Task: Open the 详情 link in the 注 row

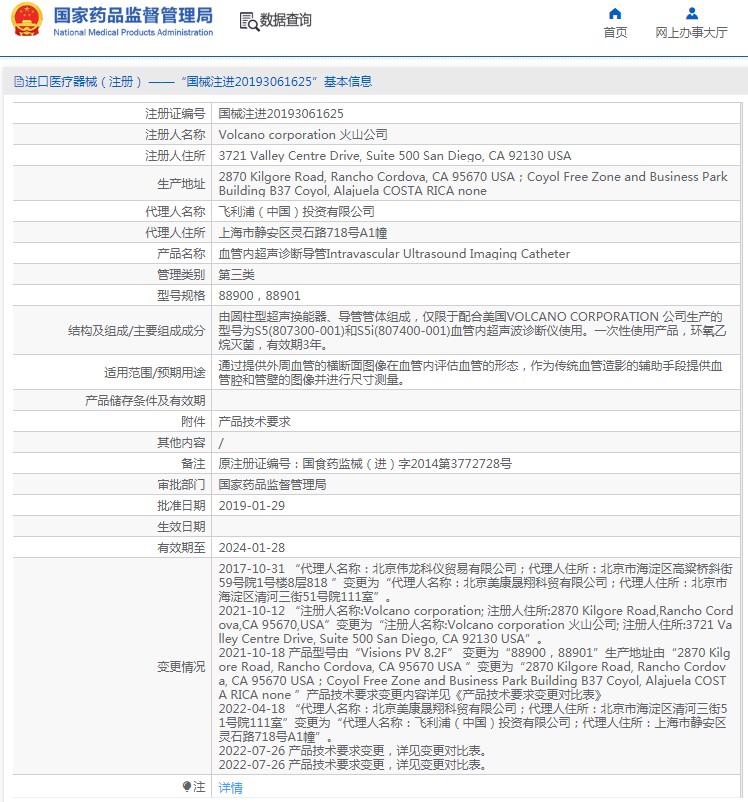Action: 230,788
